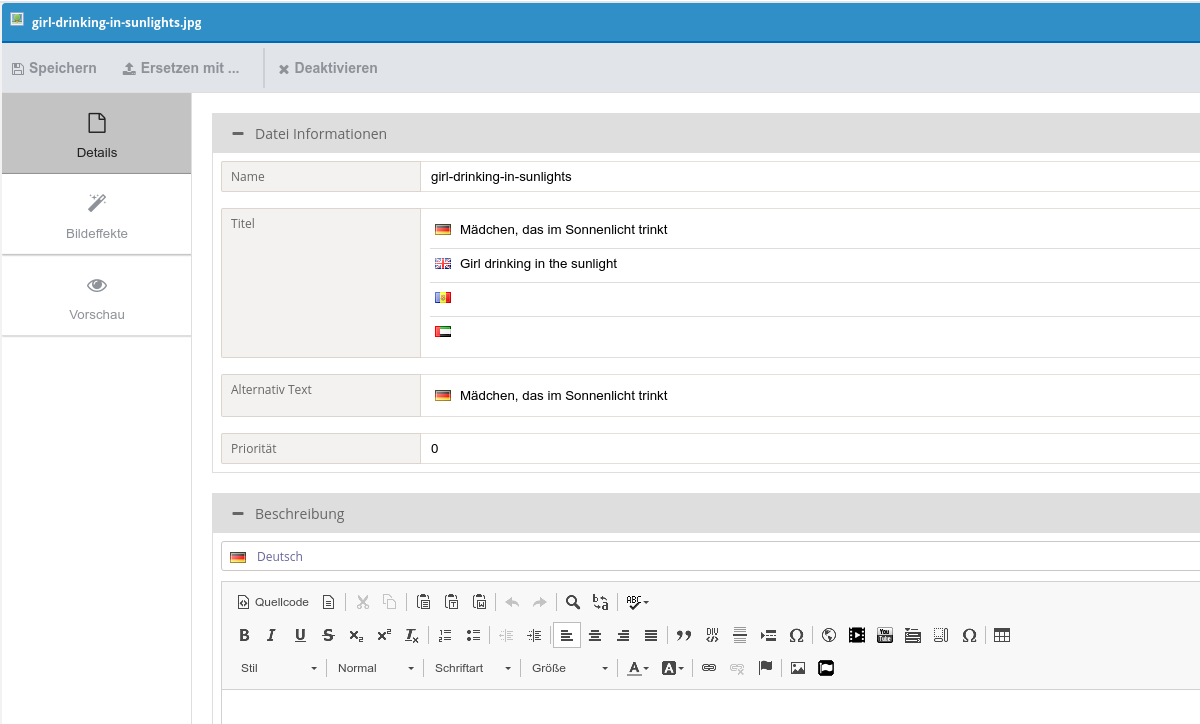Image resolution: width=1200 pixels, height=724 pixels.
Task: Collapse the Datei Informationen section
Action: click(238, 133)
